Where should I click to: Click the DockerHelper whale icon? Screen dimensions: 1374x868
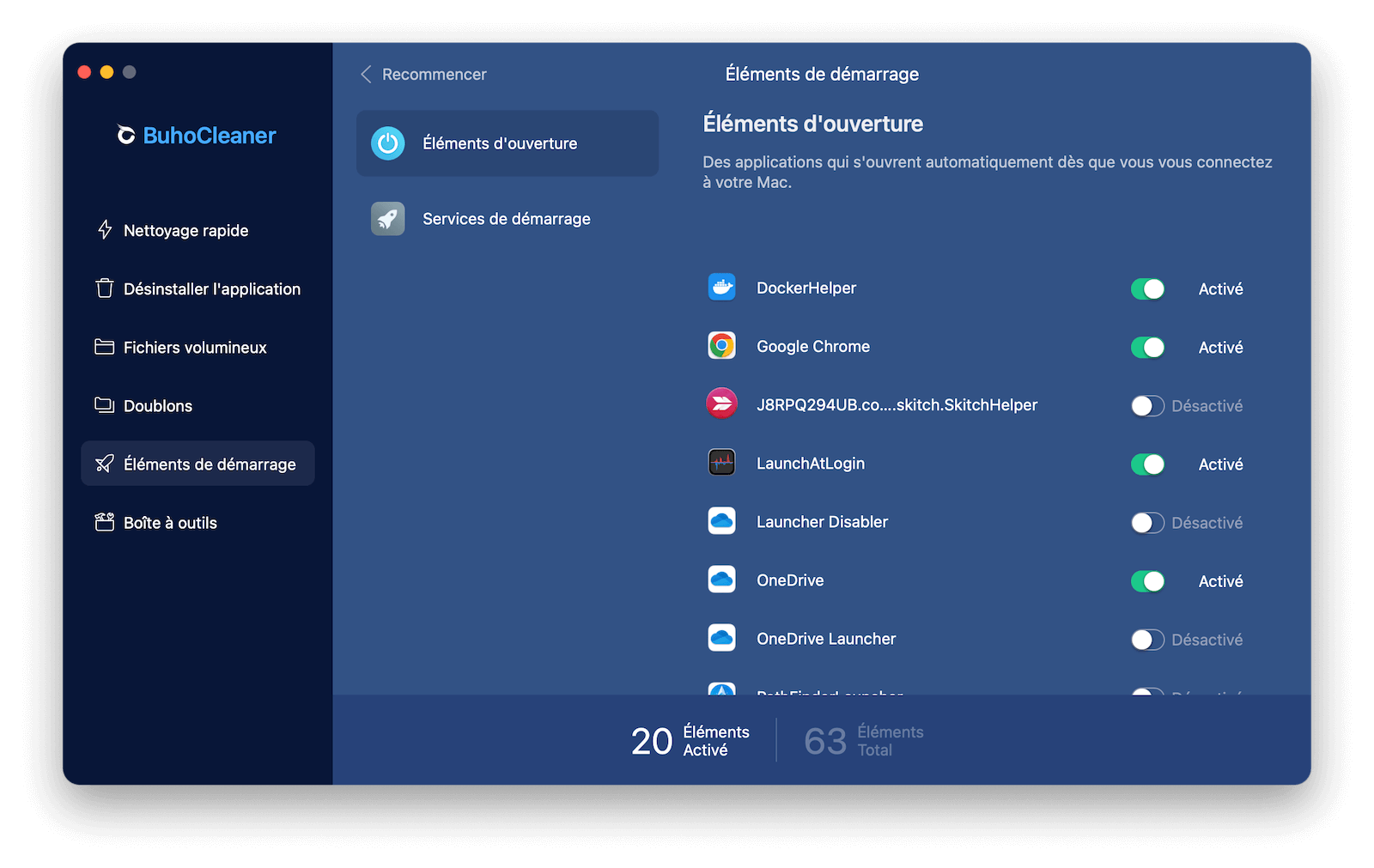(722, 288)
